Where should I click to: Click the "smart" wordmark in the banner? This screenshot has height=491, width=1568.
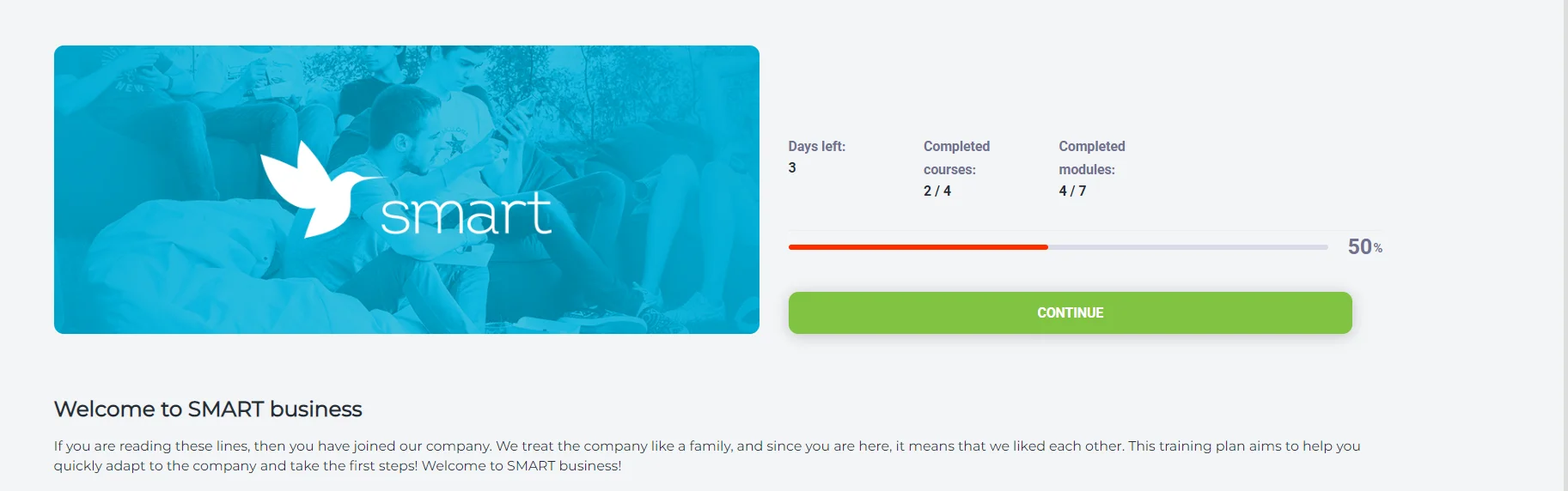coord(466,214)
